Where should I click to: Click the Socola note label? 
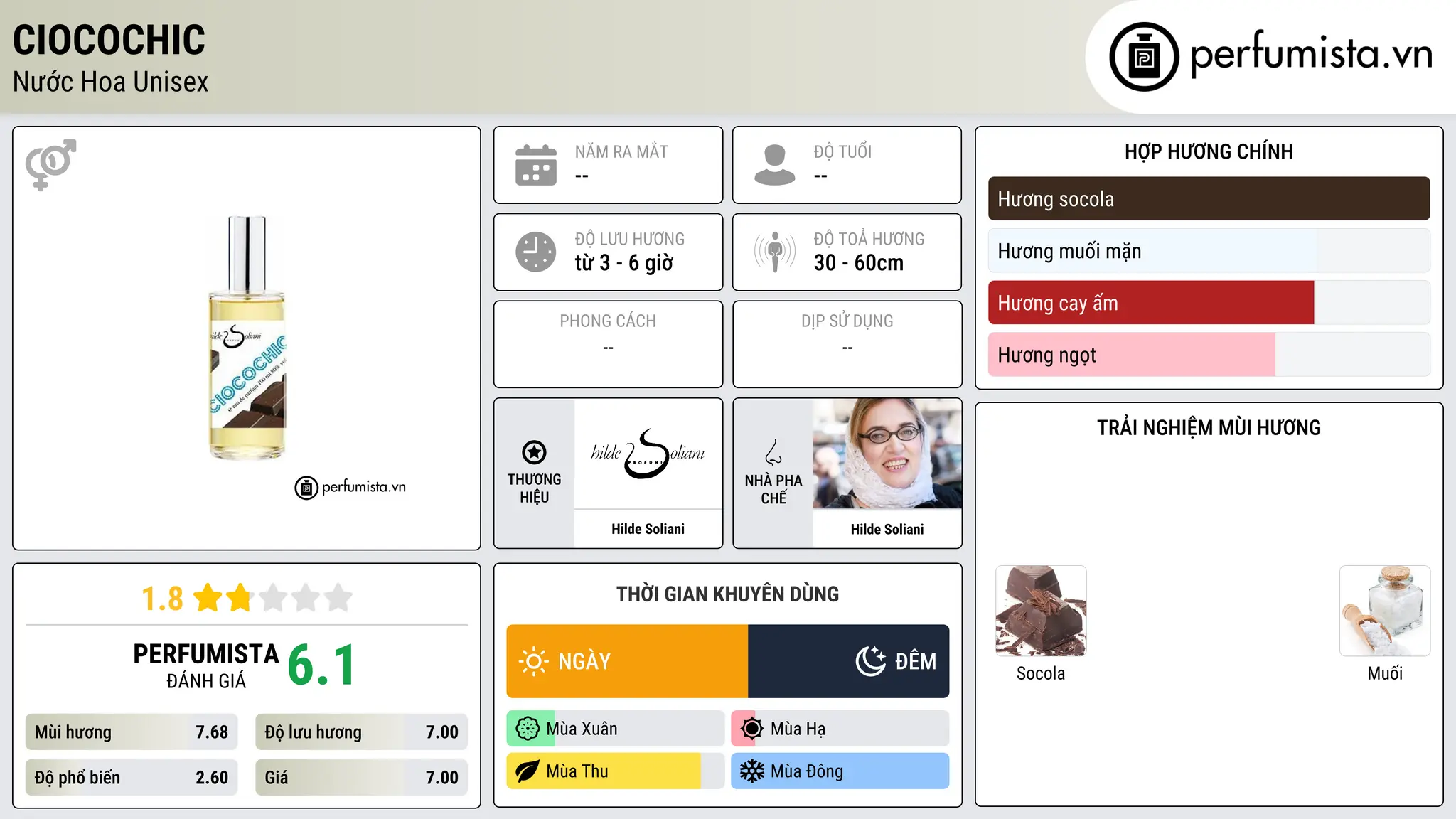tap(1041, 673)
